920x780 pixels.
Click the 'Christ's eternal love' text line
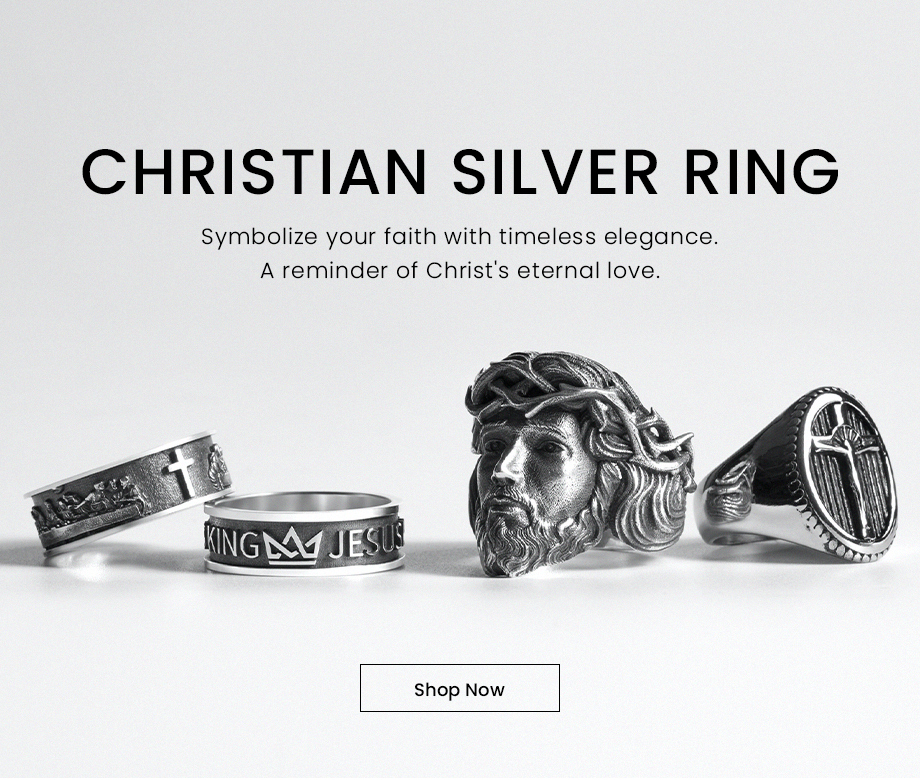click(x=460, y=271)
